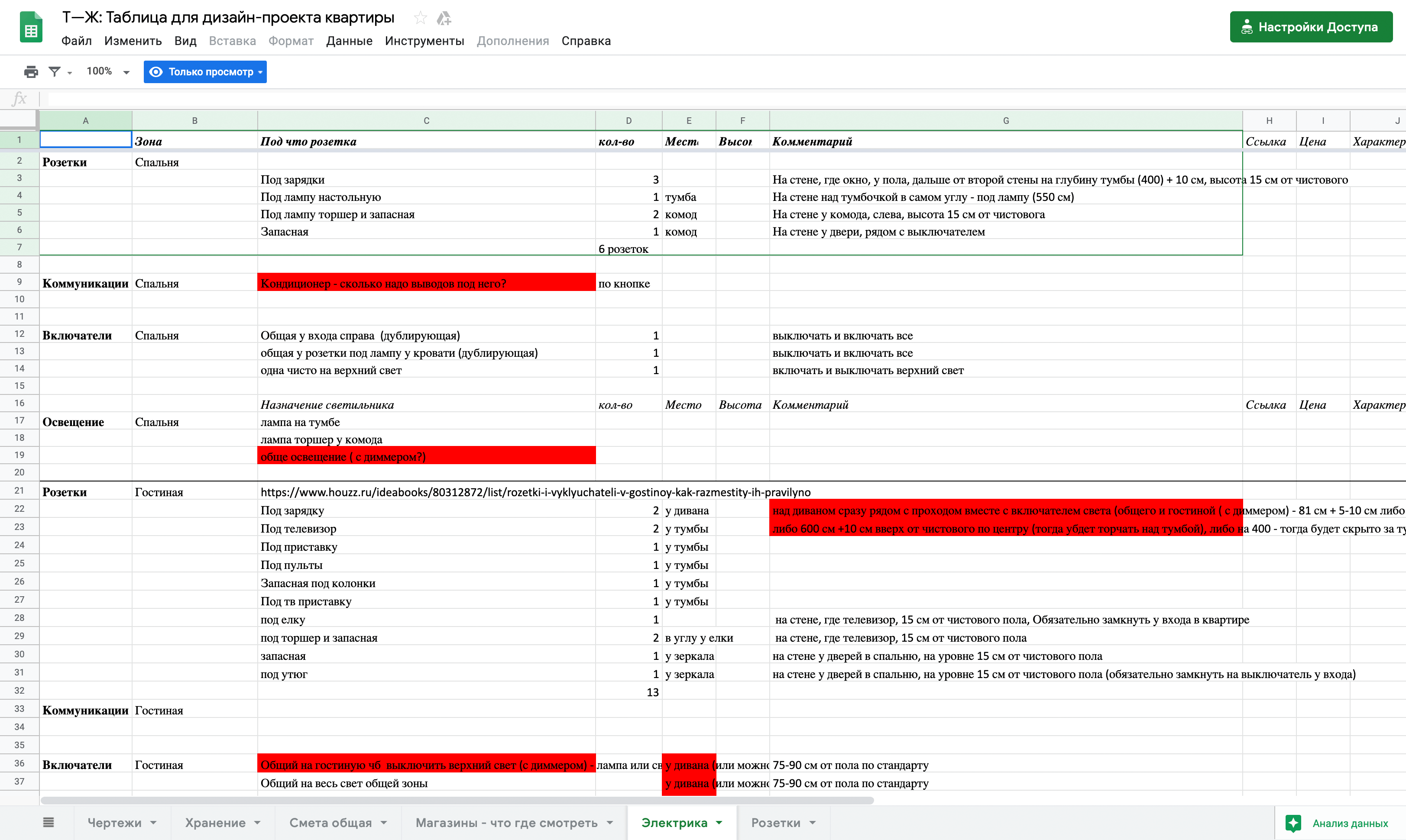This screenshot has height=840, width=1406.
Task: Click the add to Drive icon
Action: point(444,18)
